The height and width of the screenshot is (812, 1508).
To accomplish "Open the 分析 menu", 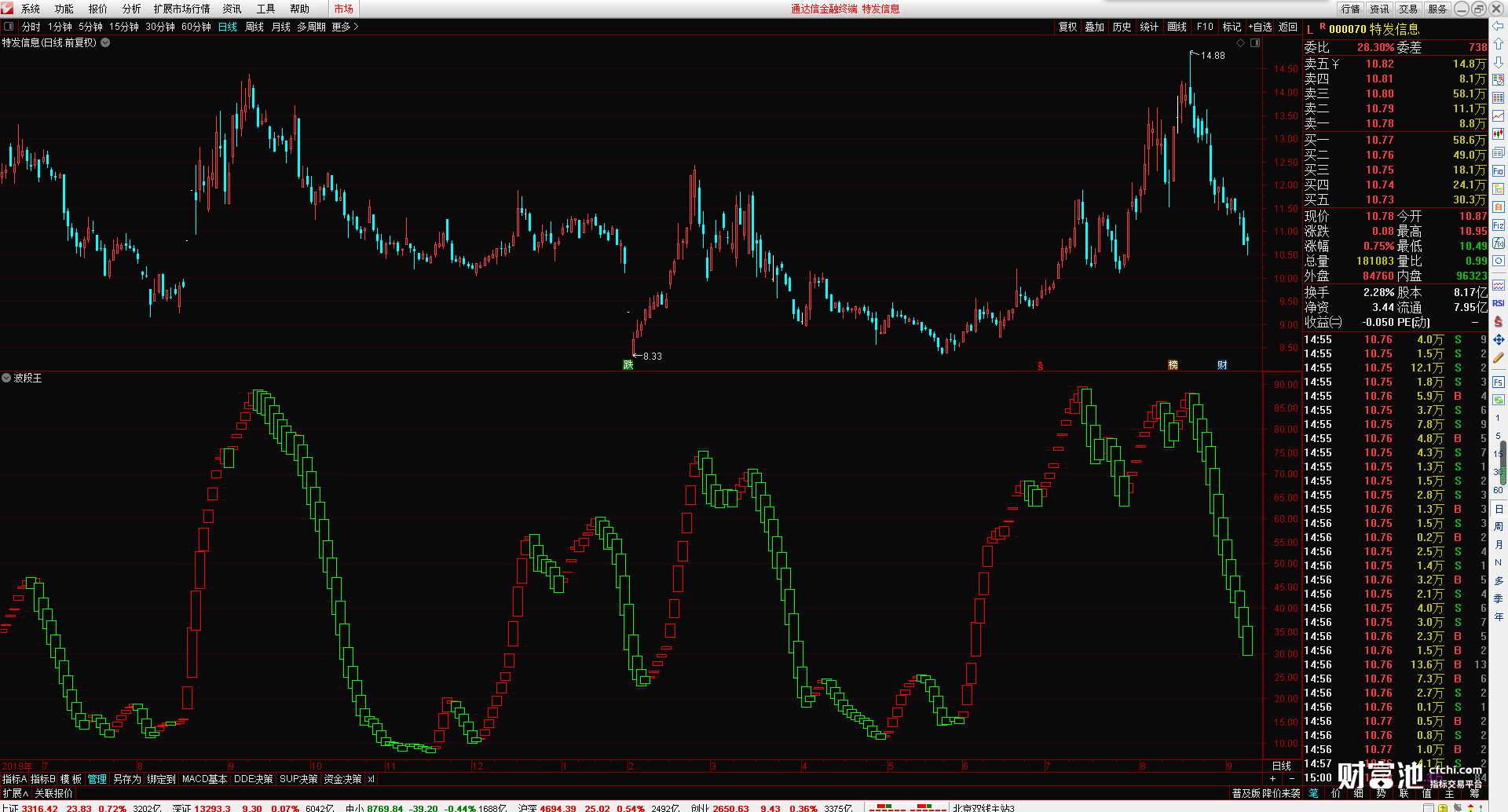I will pyautogui.click(x=132, y=9).
